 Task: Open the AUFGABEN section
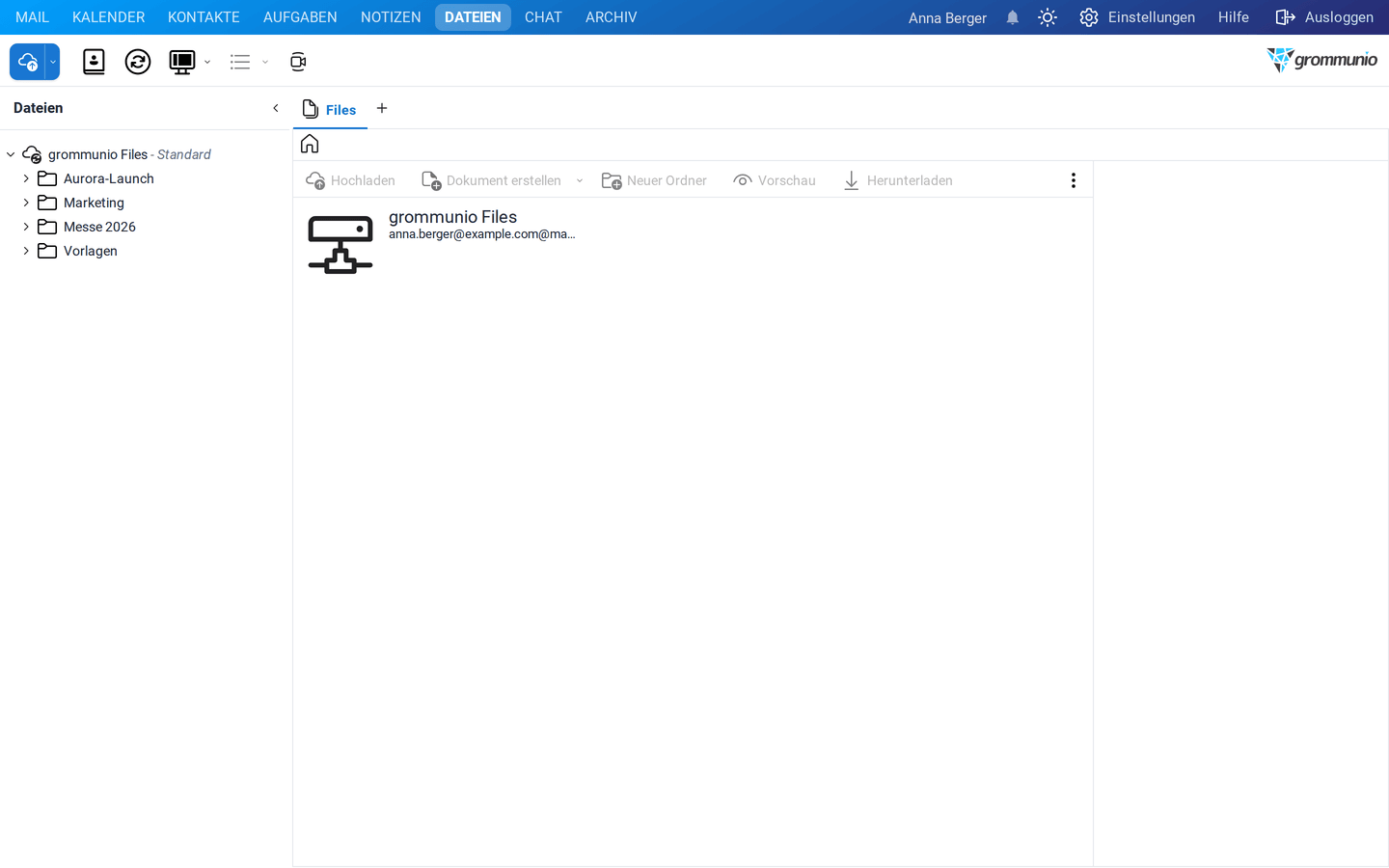click(300, 17)
